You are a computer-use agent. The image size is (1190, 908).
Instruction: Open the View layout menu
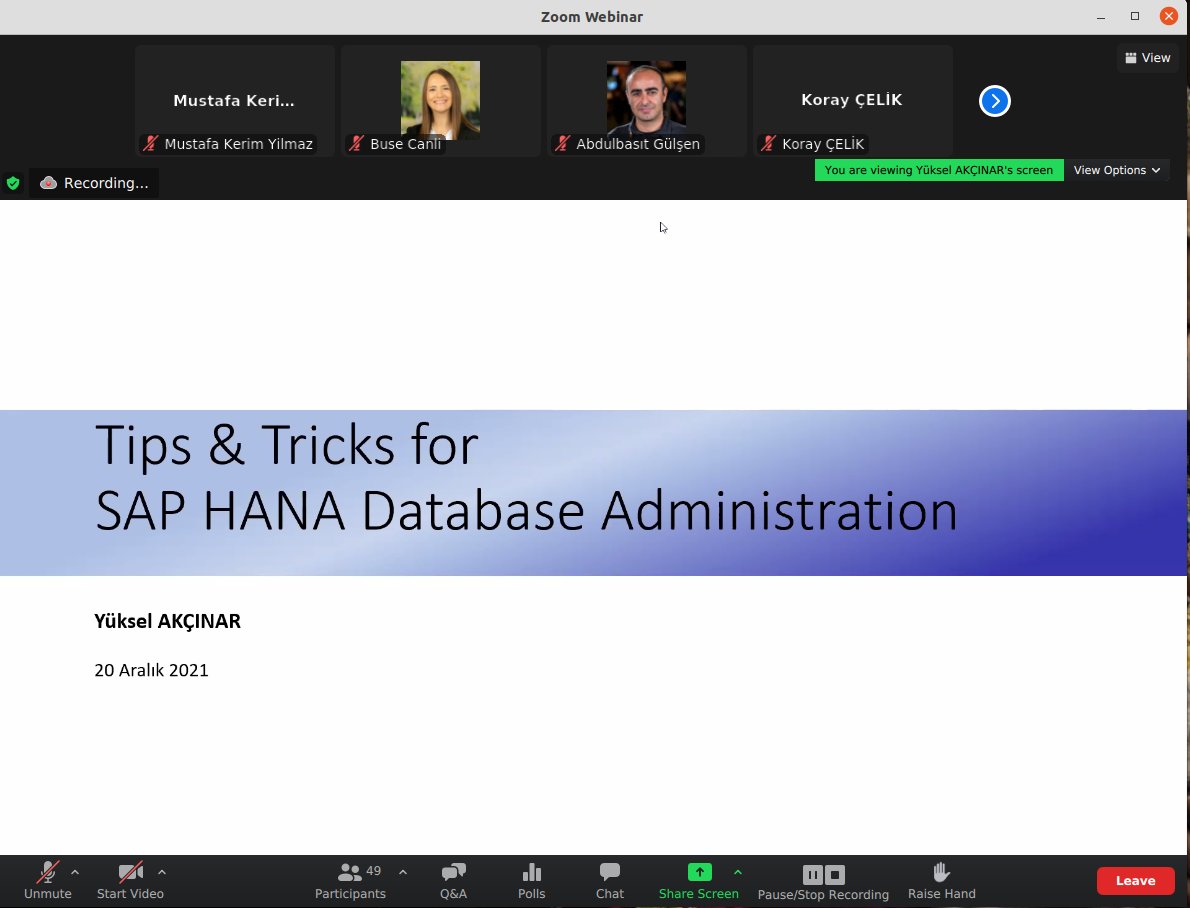coord(1148,58)
